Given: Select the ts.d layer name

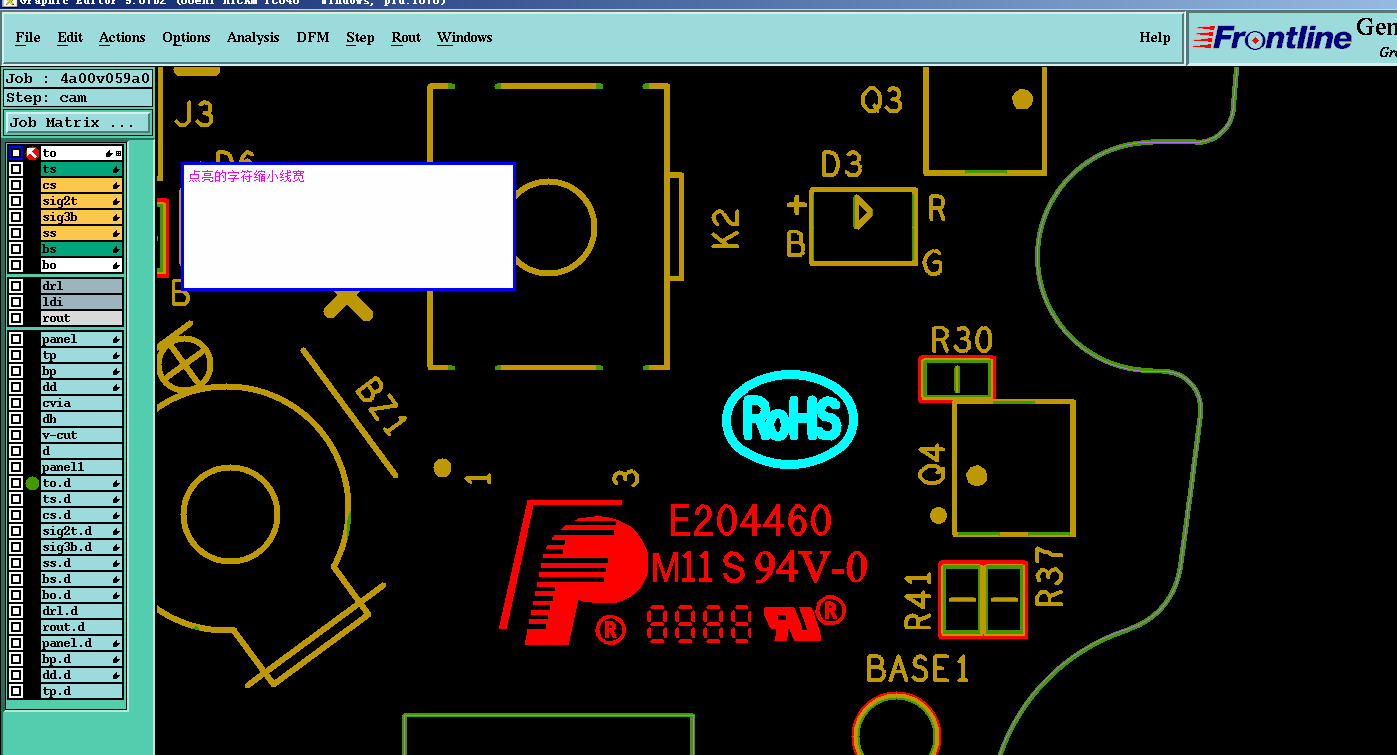Looking at the screenshot, I should (x=81, y=499).
